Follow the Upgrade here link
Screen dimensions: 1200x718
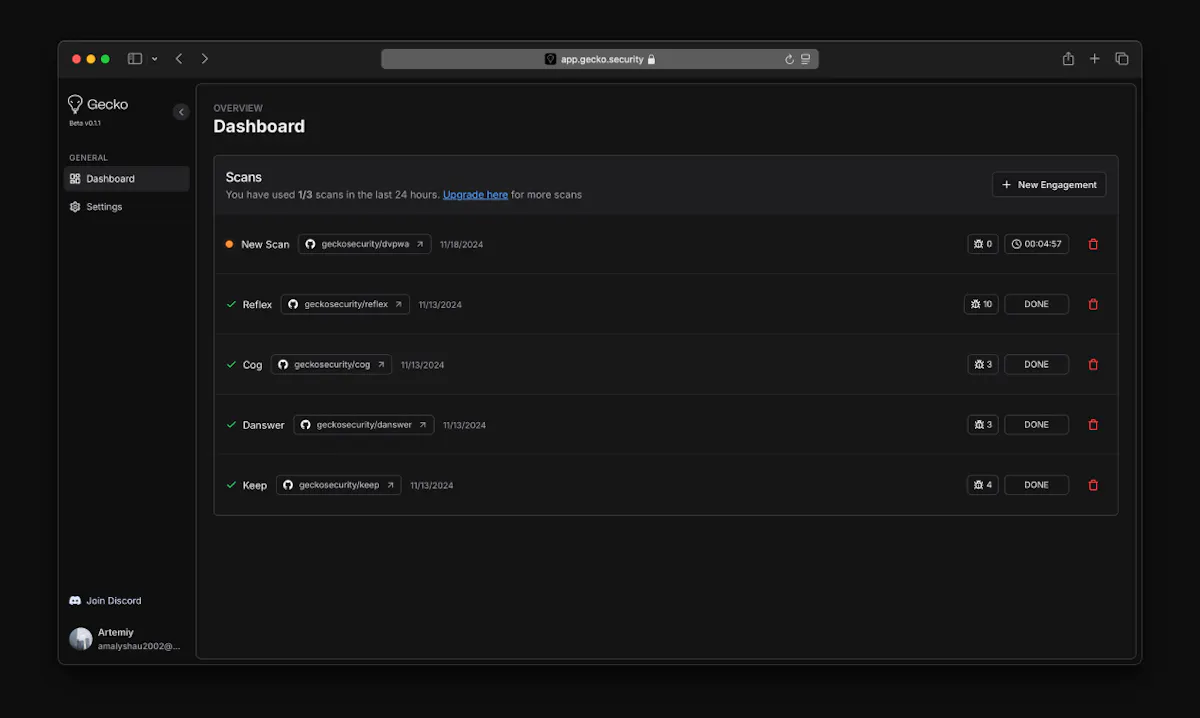click(x=475, y=195)
